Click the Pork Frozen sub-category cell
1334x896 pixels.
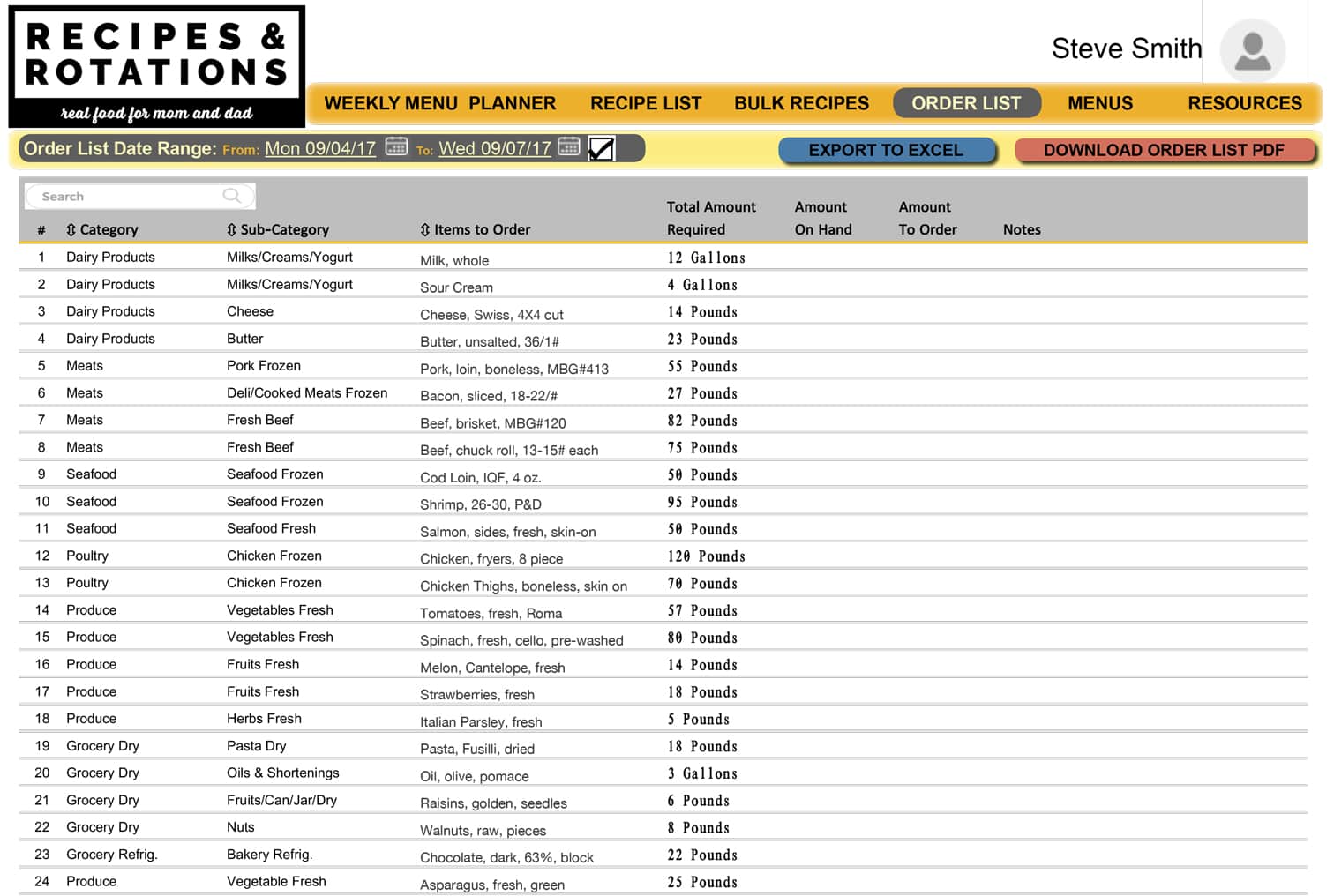264,366
